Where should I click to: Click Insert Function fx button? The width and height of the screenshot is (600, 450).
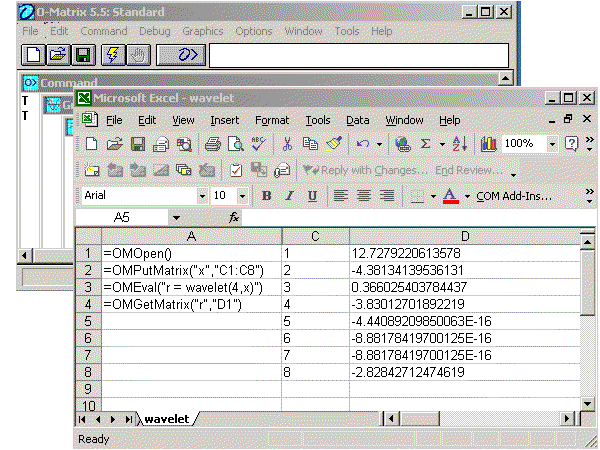click(x=233, y=218)
